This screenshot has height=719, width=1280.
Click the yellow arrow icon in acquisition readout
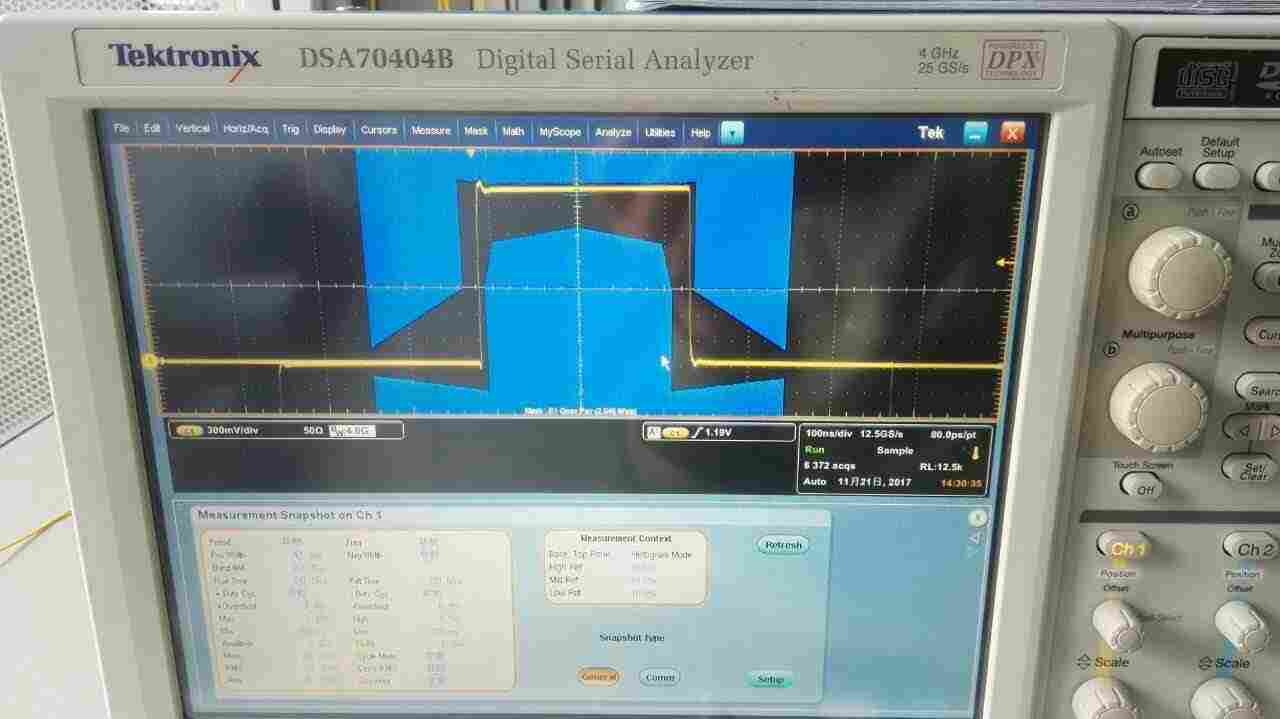975,451
